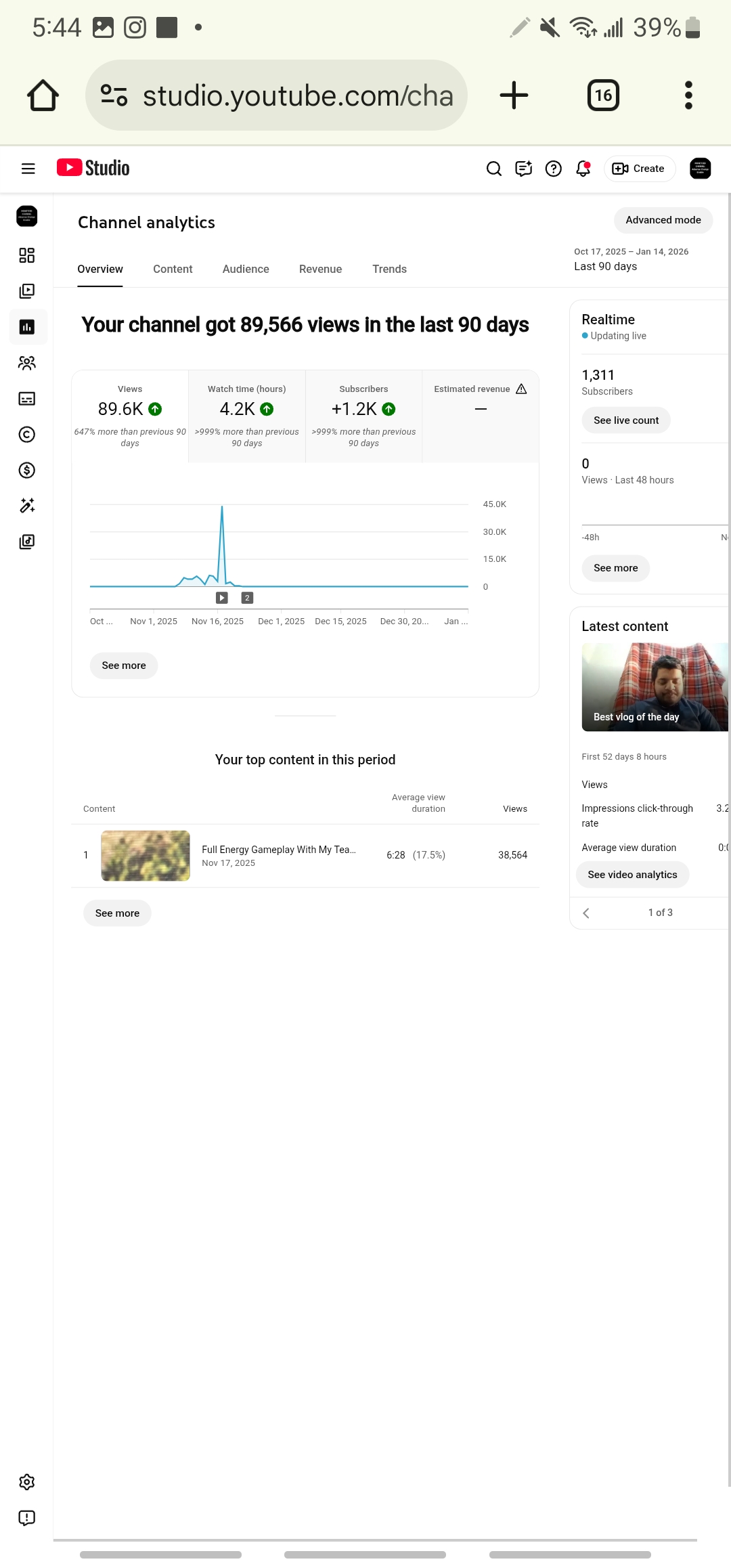The height and width of the screenshot is (1568, 731).
Task: Open Subtitles icon in sidebar
Action: 27,399
